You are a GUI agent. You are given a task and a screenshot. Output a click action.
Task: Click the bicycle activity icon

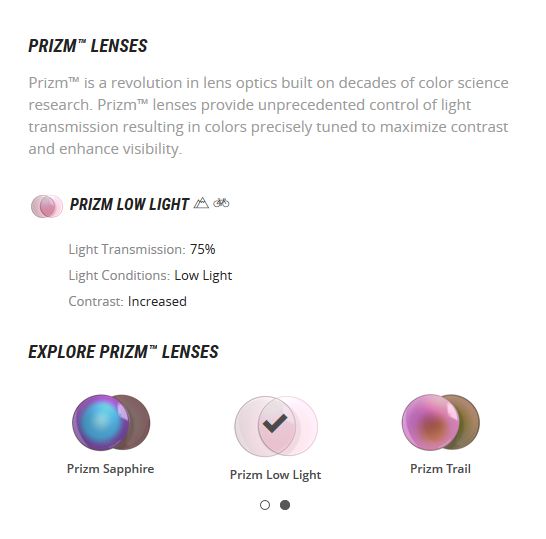click(221, 202)
